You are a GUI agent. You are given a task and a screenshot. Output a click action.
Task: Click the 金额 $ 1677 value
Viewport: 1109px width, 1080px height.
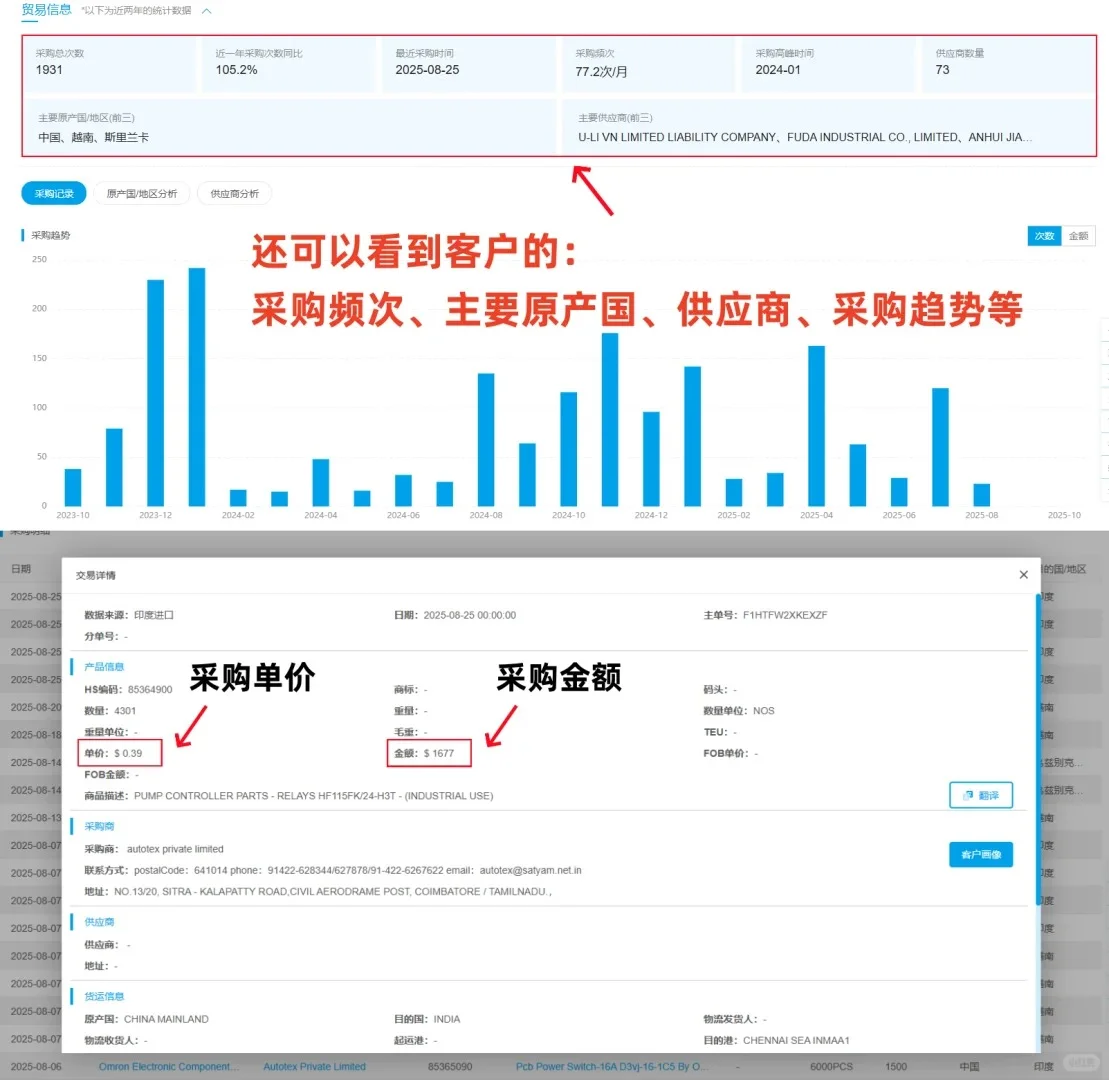(x=439, y=753)
